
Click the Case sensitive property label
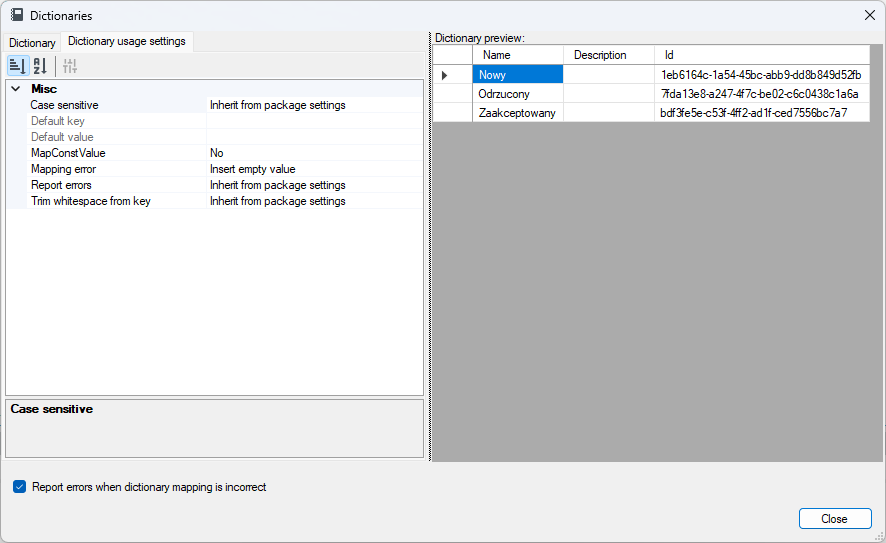click(x=64, y=105)
